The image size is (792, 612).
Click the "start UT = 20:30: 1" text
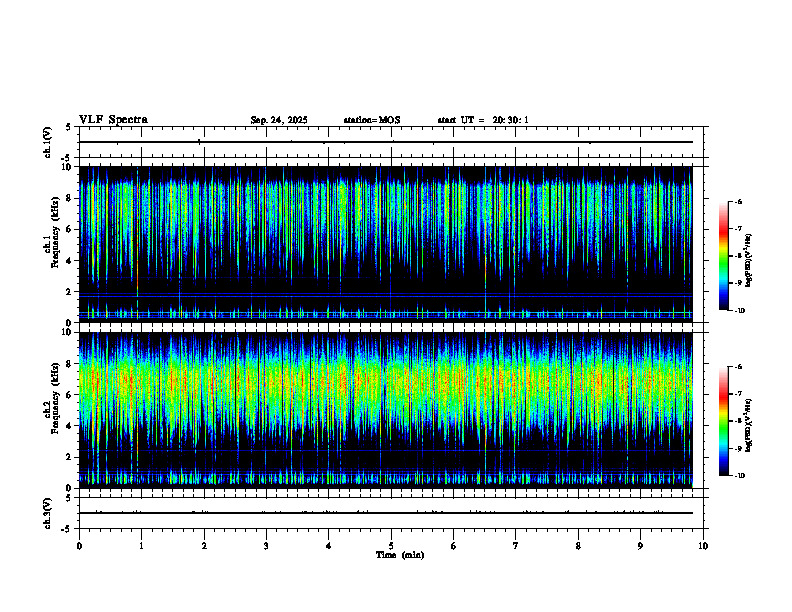click(x=483, y=120)
